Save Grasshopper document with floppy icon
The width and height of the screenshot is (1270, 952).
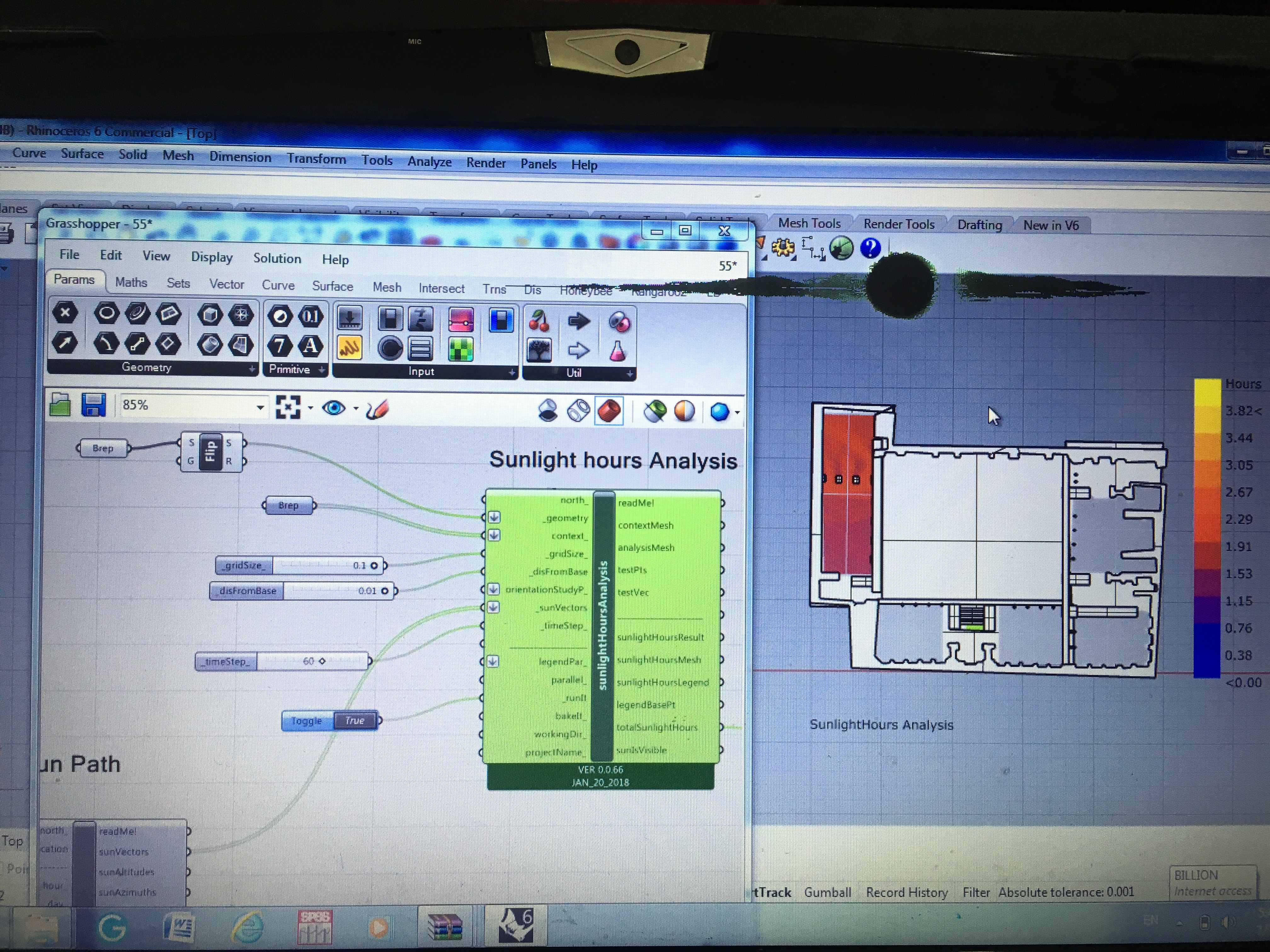[94, 405]
